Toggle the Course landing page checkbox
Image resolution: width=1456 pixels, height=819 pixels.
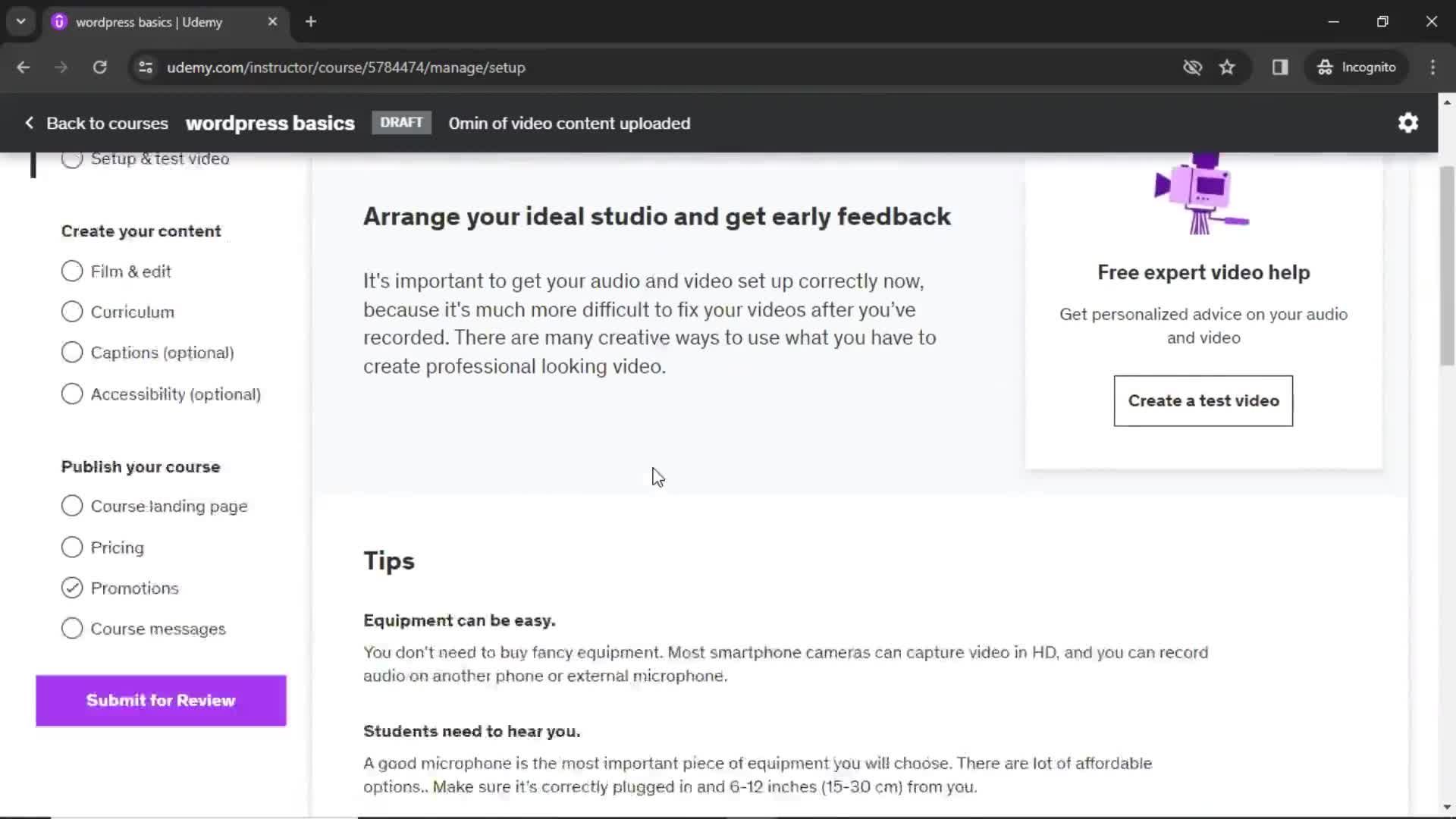(71, 506)
